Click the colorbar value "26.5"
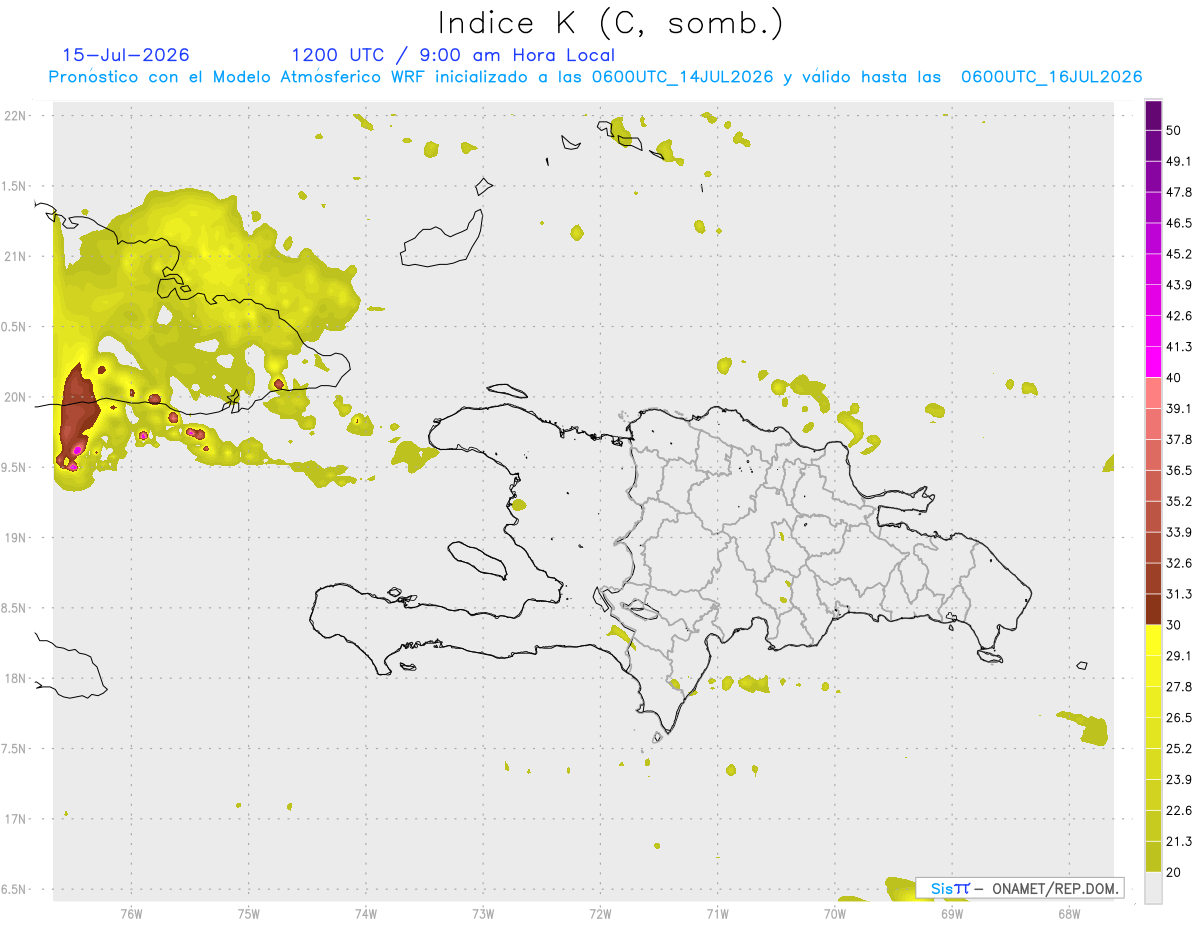This screenshot has height=927, width=1200. point(1178,718)
